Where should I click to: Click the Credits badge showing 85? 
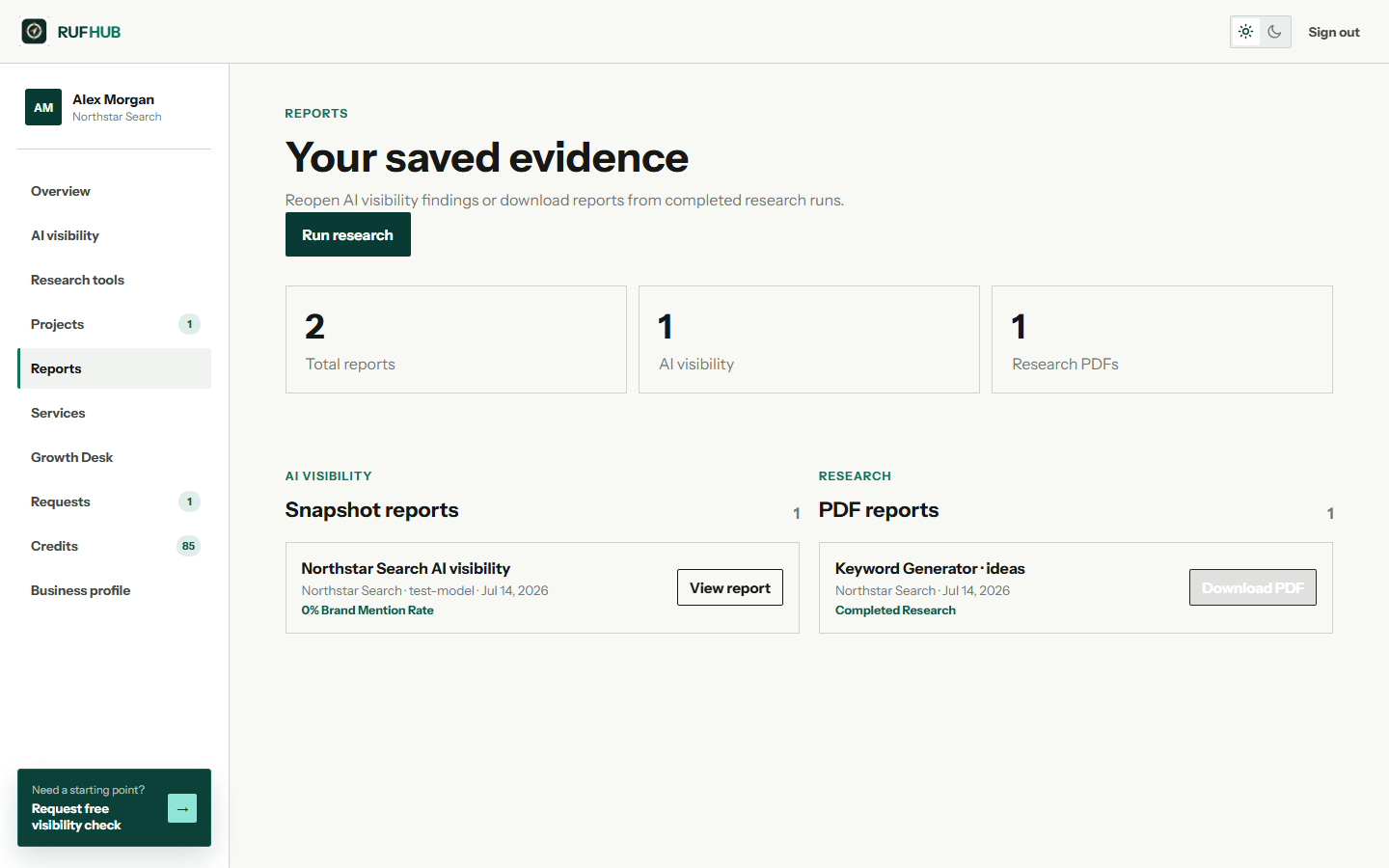coord(188,546)
